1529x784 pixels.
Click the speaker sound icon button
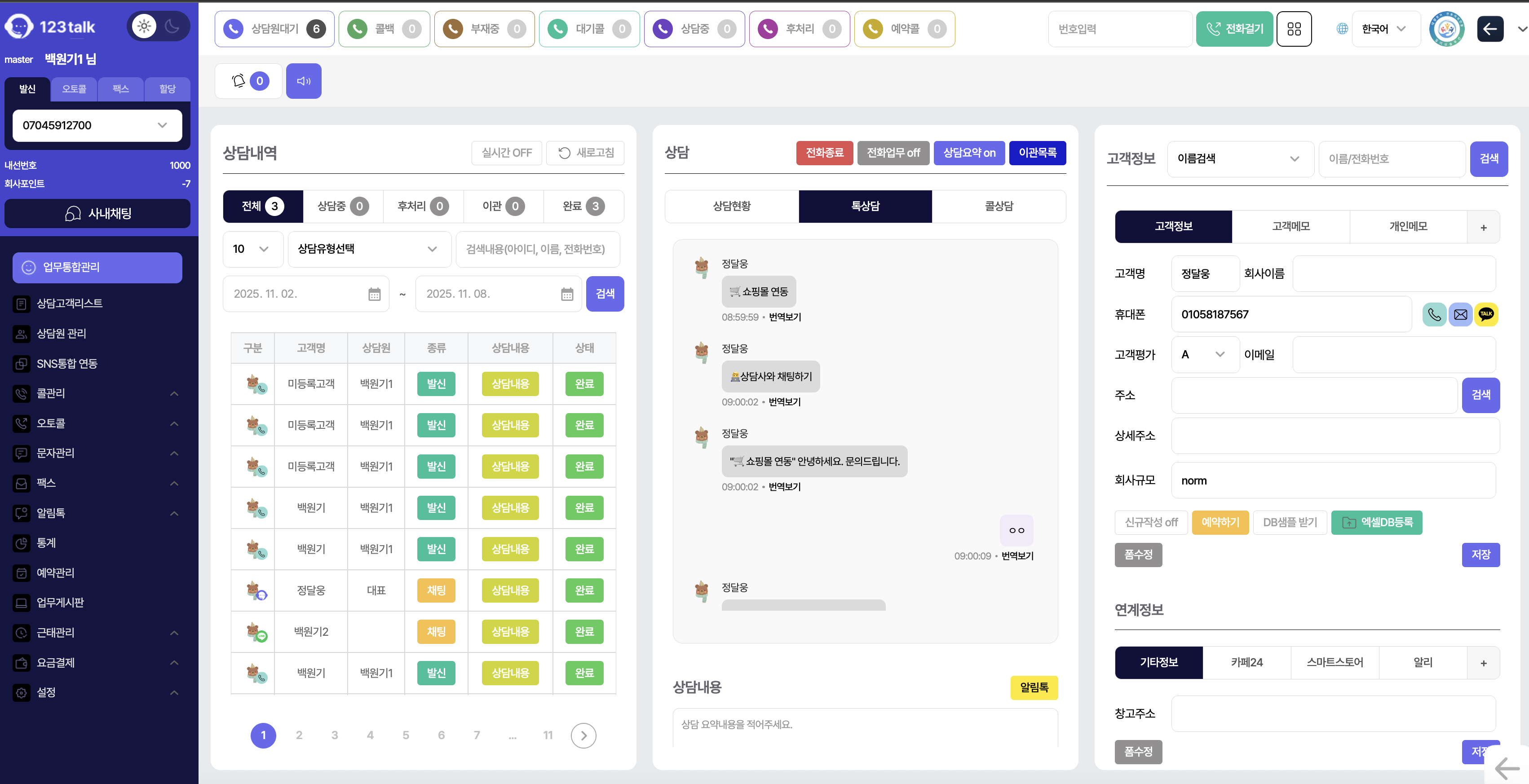point(303,81)
